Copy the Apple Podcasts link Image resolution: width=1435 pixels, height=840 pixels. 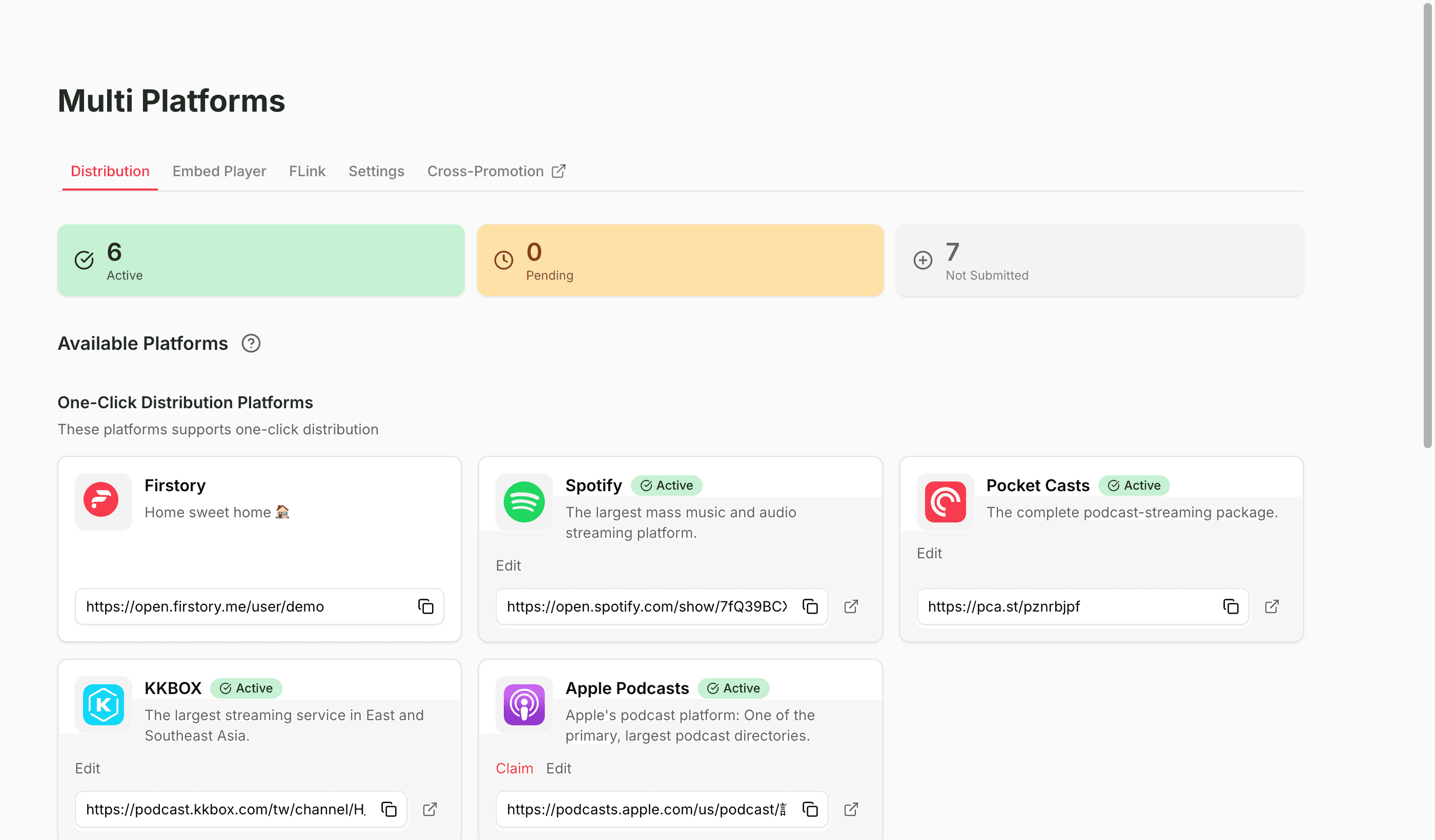click(x=810, y=809)
